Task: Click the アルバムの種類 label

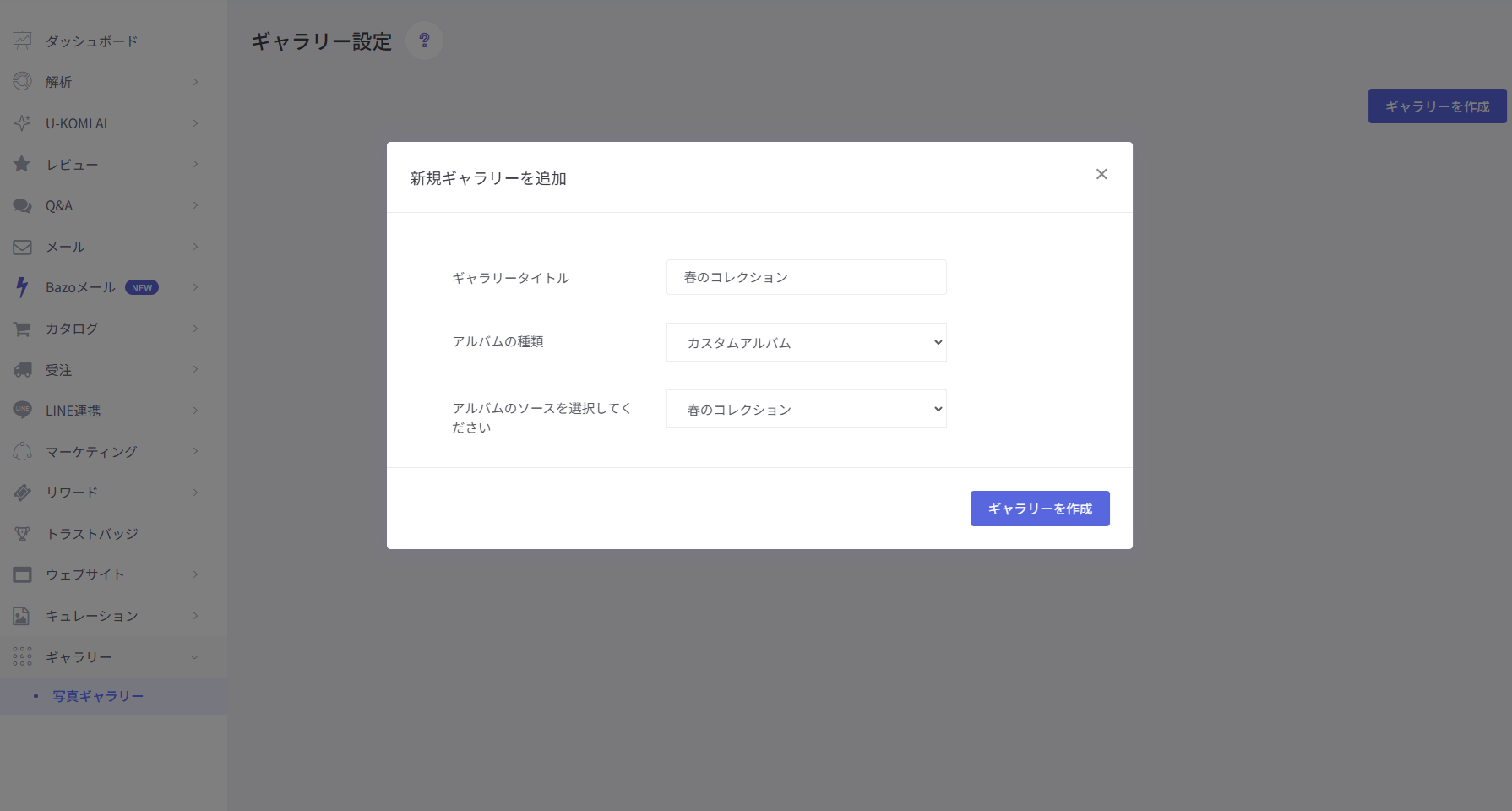Action: point(498,341)
